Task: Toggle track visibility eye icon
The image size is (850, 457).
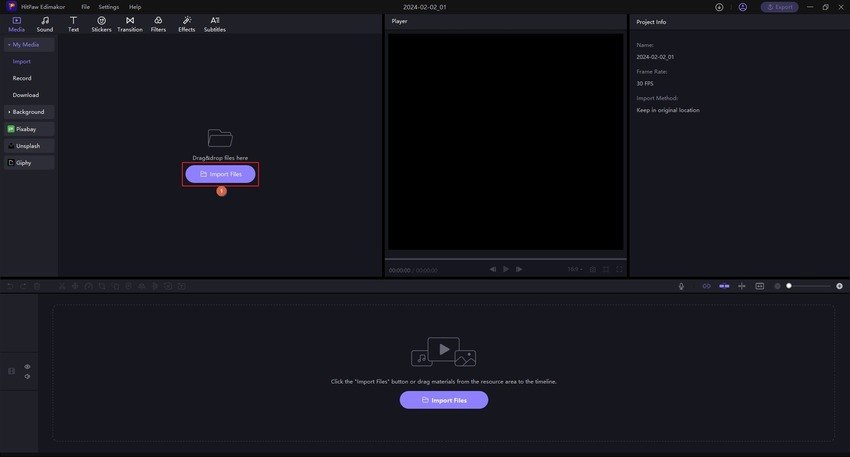Action: pos(27,366)
